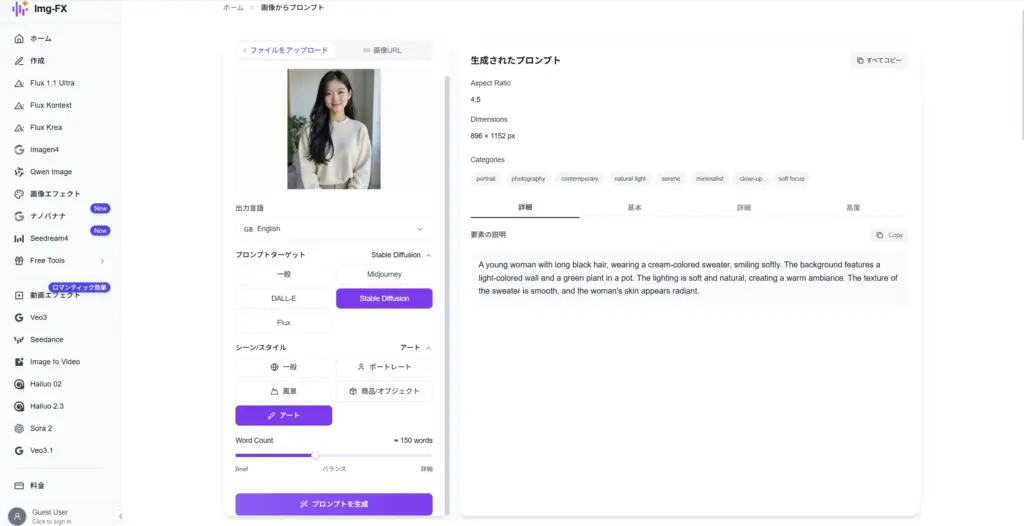Viewport: 1024px width, 526px height.
Task: Choose the Flux prompt target option
Action: [283, 323]
